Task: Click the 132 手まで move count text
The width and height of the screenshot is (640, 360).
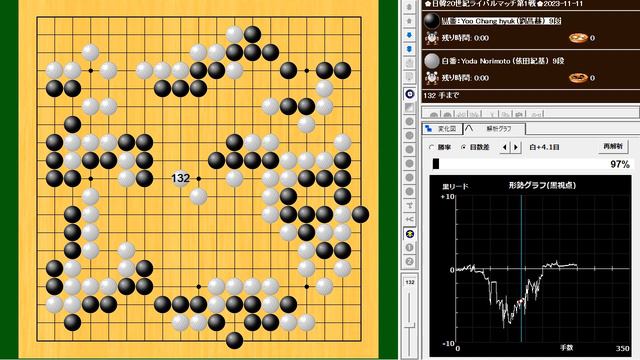Action: tap(441, 95)
